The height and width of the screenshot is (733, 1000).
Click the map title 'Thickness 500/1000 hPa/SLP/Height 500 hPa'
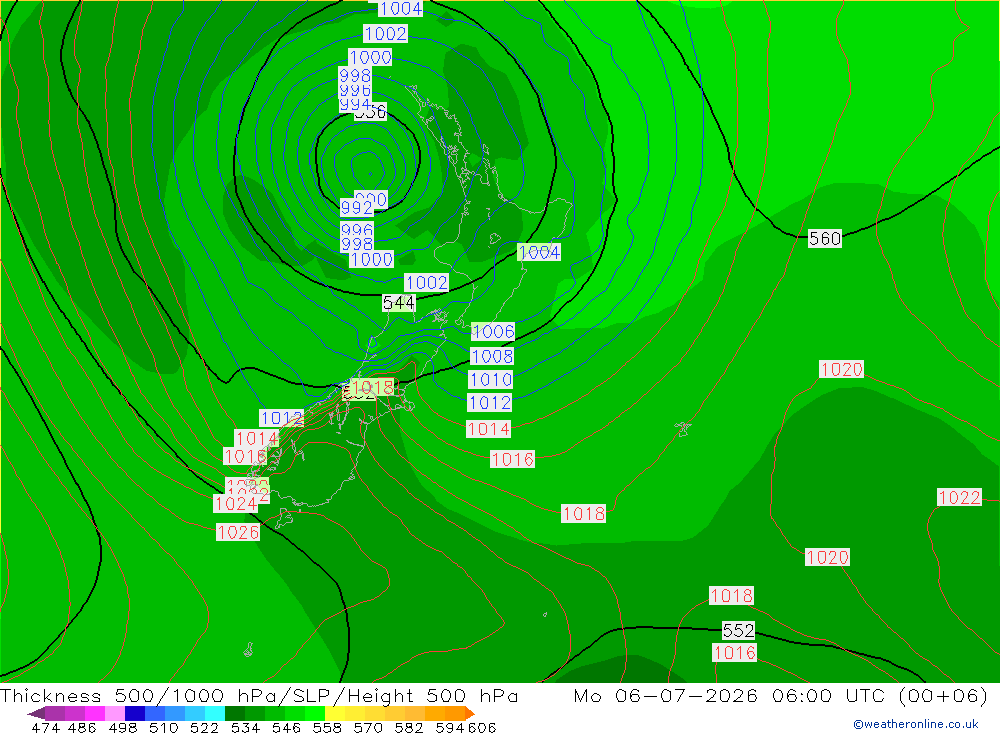coord(259,695)
